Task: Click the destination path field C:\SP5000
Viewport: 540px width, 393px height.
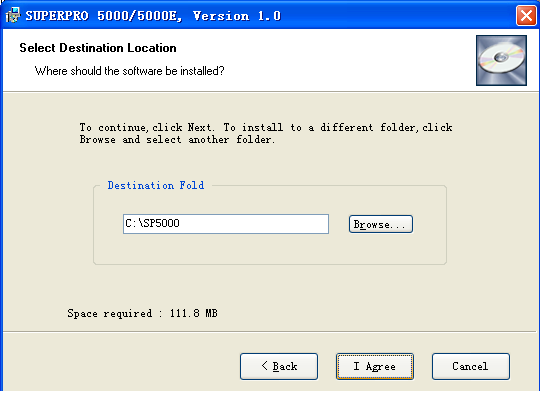Action: [x=226, y=224]
